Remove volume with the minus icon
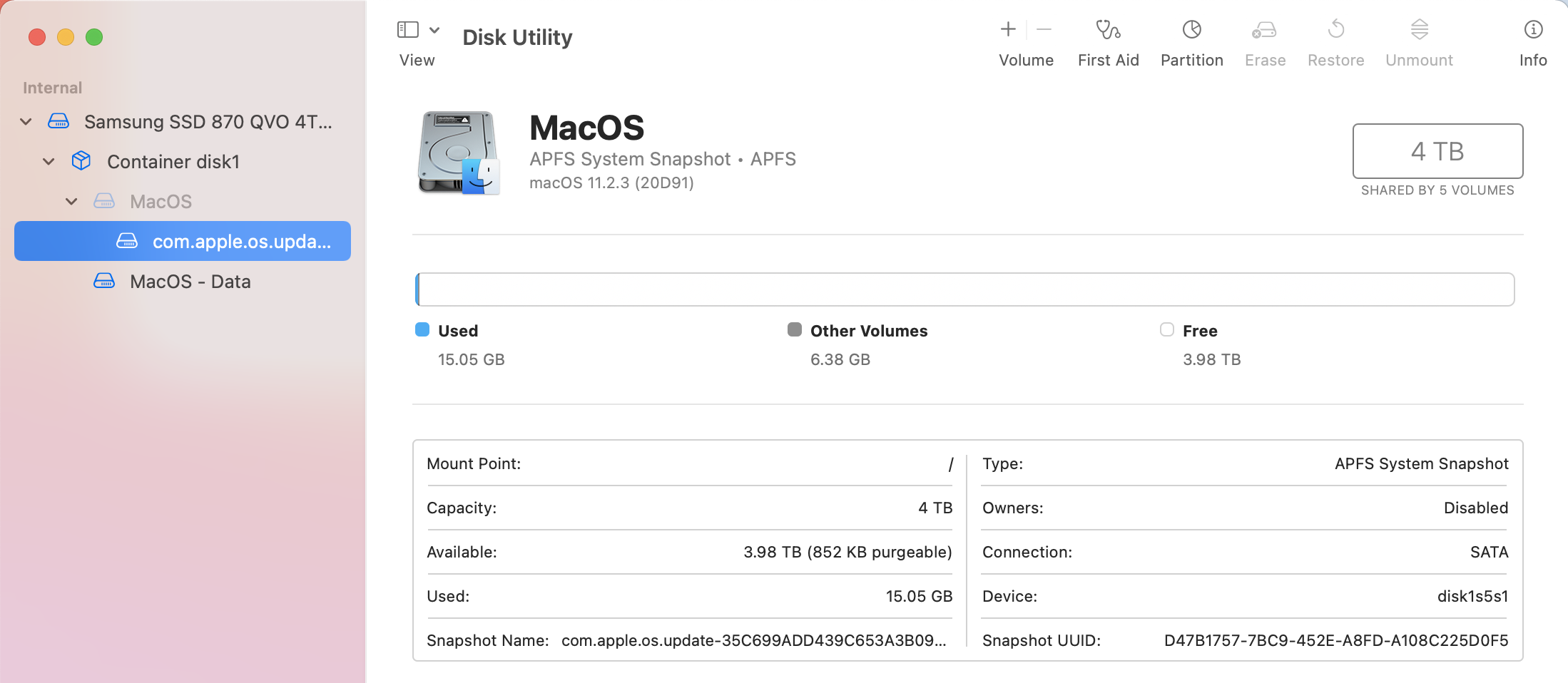The image size is (1568, 683). [1044, 29]
